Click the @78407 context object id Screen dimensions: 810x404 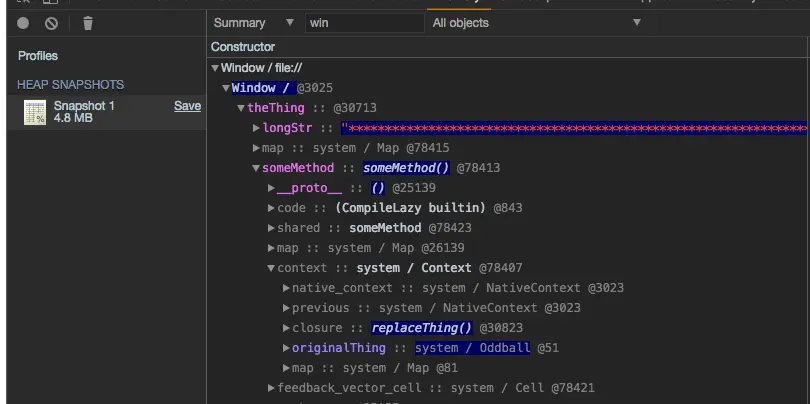tap(500, 268)
